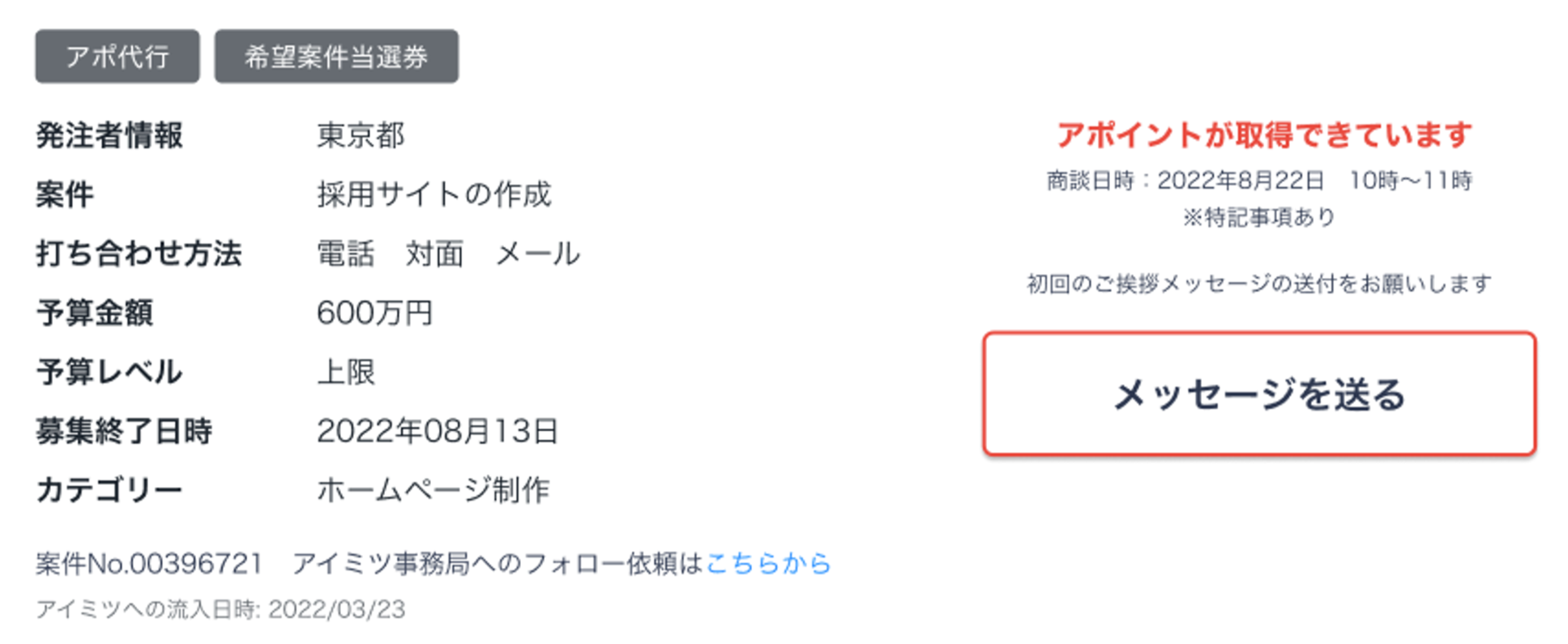Screen dimensions: 1568x644
Task: Click the アポイントが取得できています status text
Action: pyautogui.click(x=1263, y=134)
